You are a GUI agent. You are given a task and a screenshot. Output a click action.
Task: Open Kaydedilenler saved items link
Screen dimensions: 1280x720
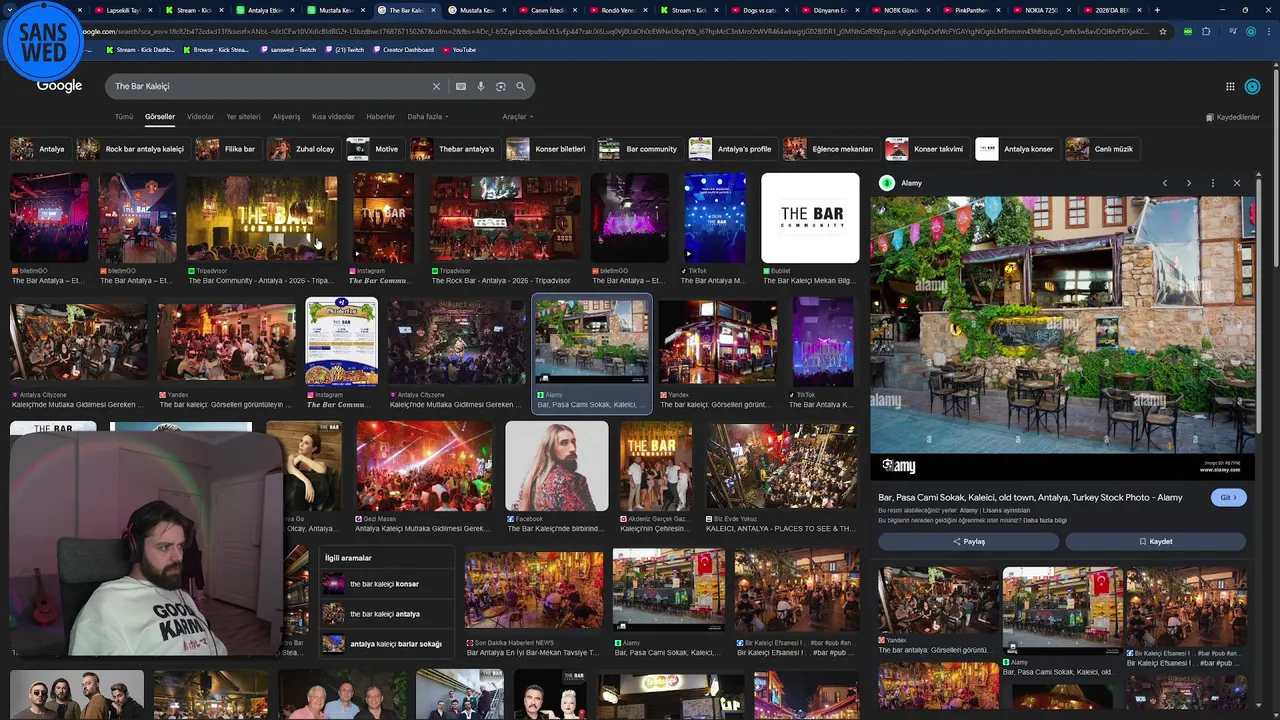click(1233, 117)
